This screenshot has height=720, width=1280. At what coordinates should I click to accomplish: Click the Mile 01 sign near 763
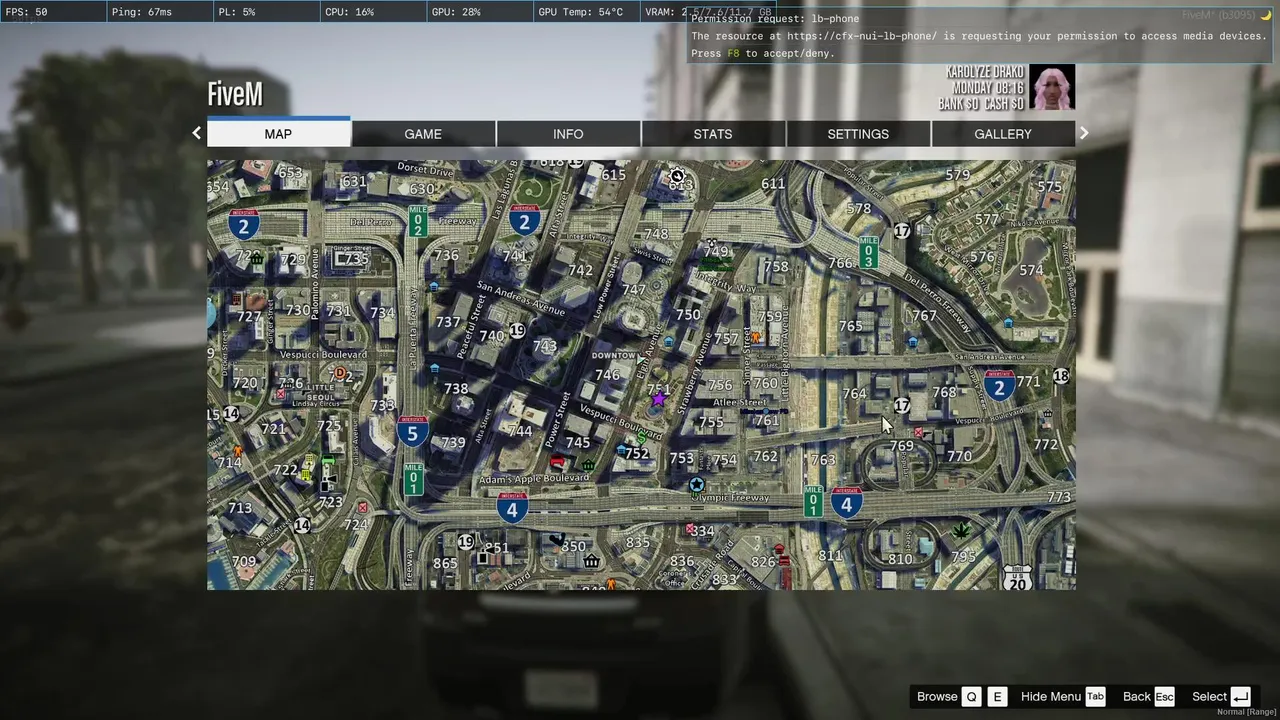tap(814, 501)
